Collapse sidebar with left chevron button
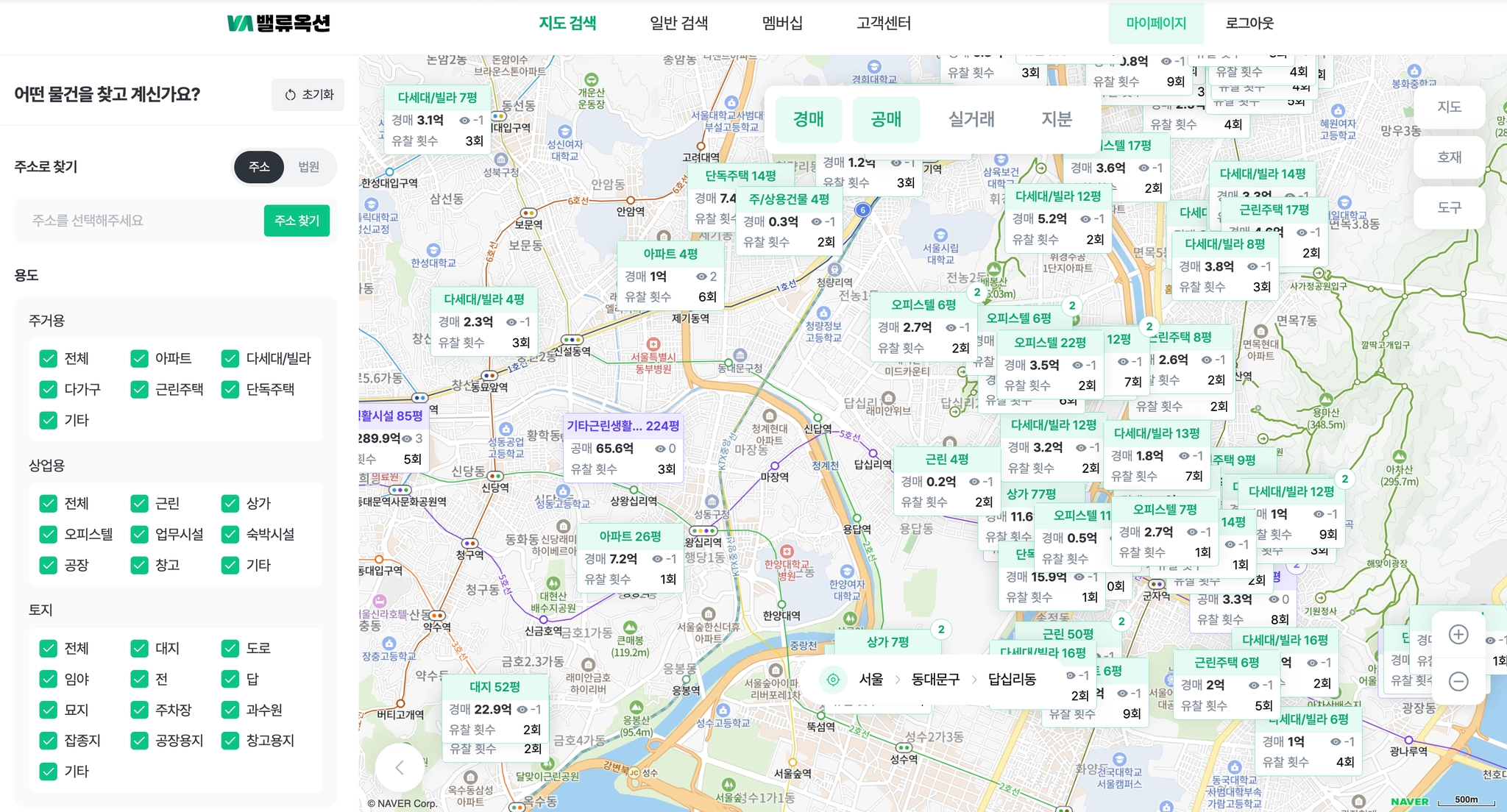The width and height of the screenshot is (1507, 812). [x=400, y=768]
